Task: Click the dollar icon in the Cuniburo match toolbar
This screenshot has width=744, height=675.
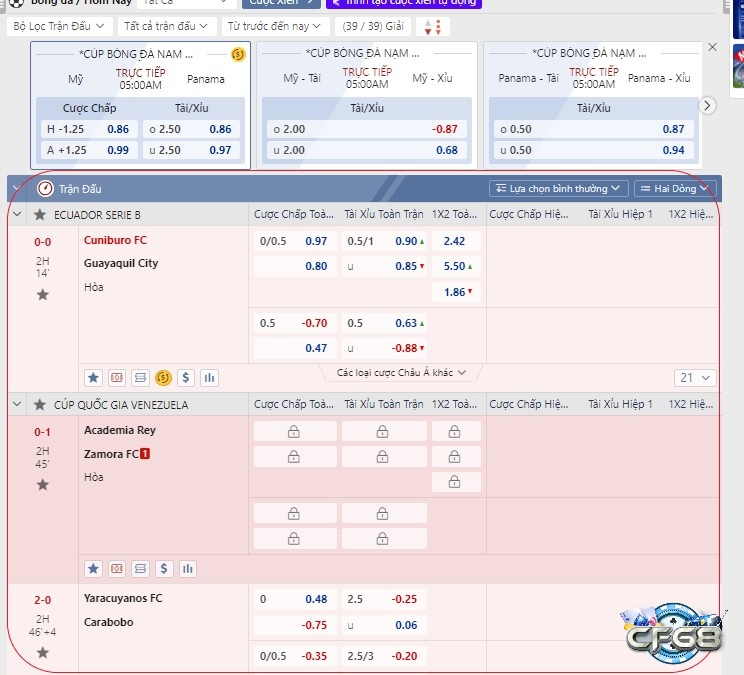Action: 186,378
